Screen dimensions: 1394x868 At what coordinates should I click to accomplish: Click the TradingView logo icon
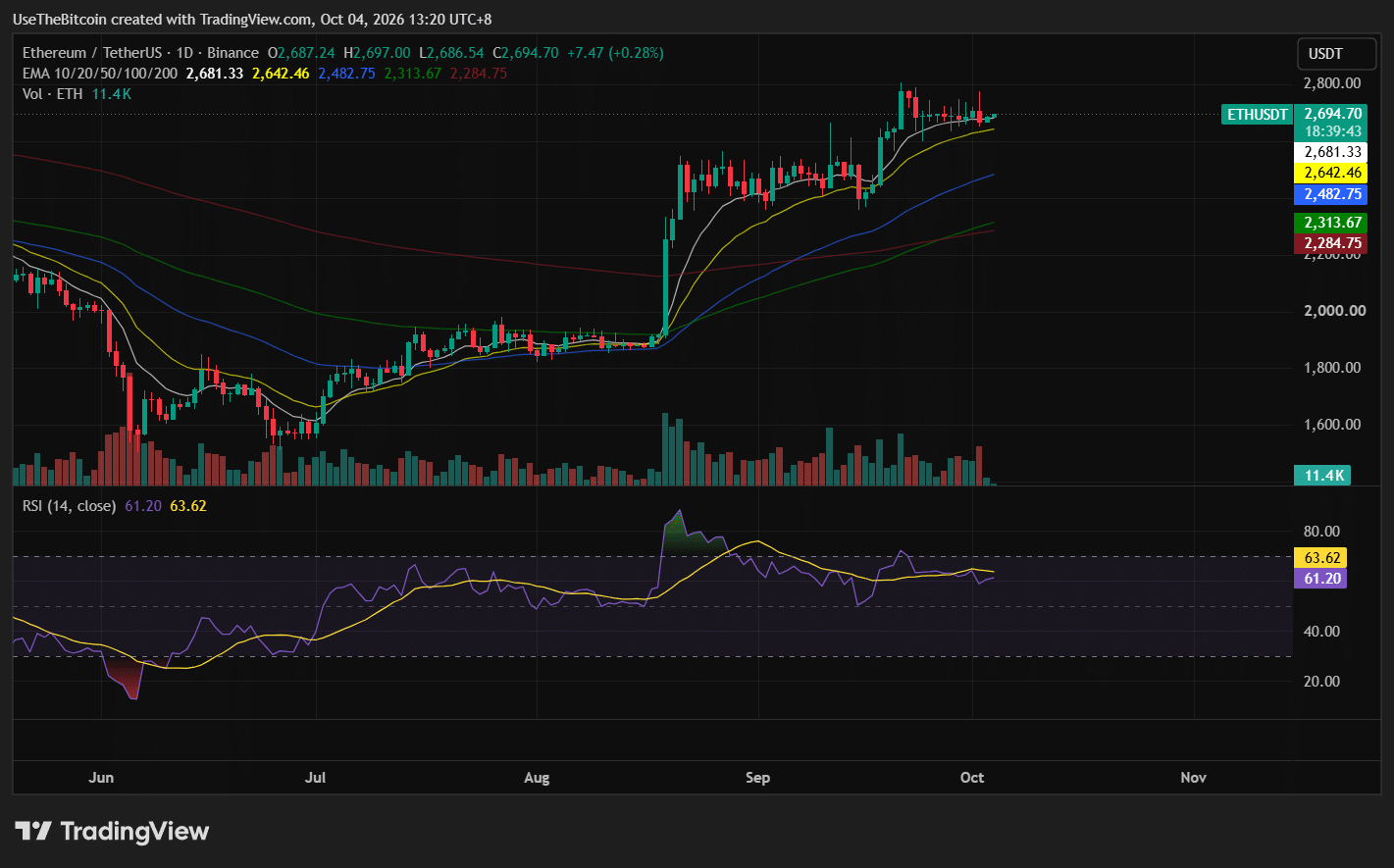(33, 832)
